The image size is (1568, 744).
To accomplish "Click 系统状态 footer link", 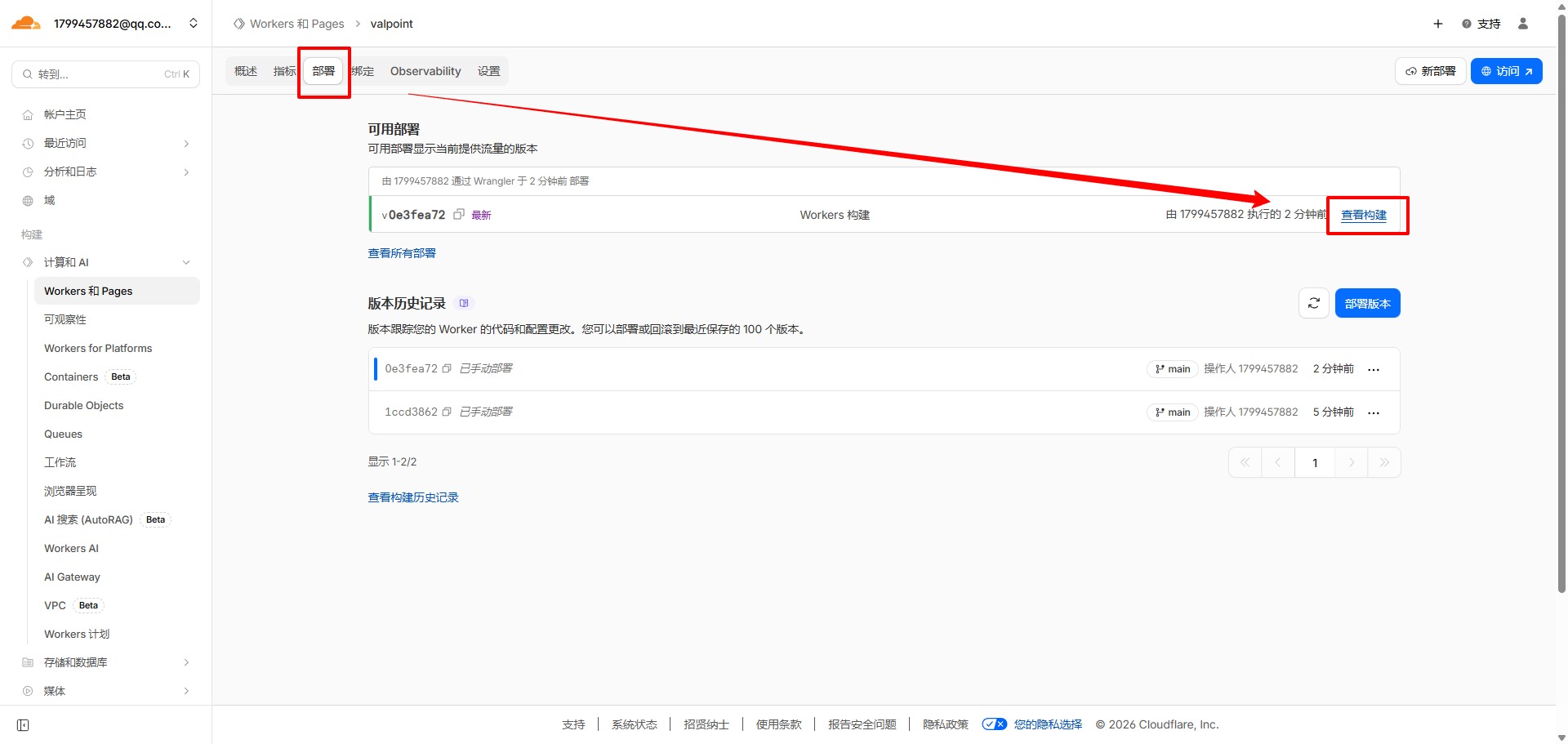I will click(635, 724).
